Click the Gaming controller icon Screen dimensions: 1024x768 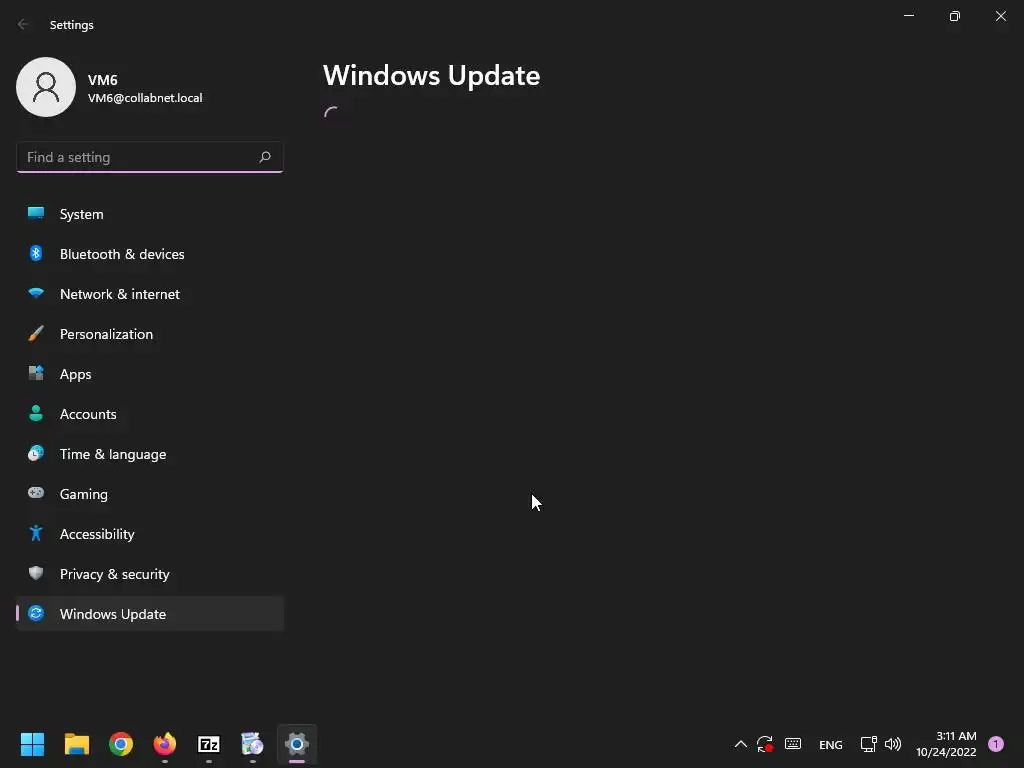point(36,493)
